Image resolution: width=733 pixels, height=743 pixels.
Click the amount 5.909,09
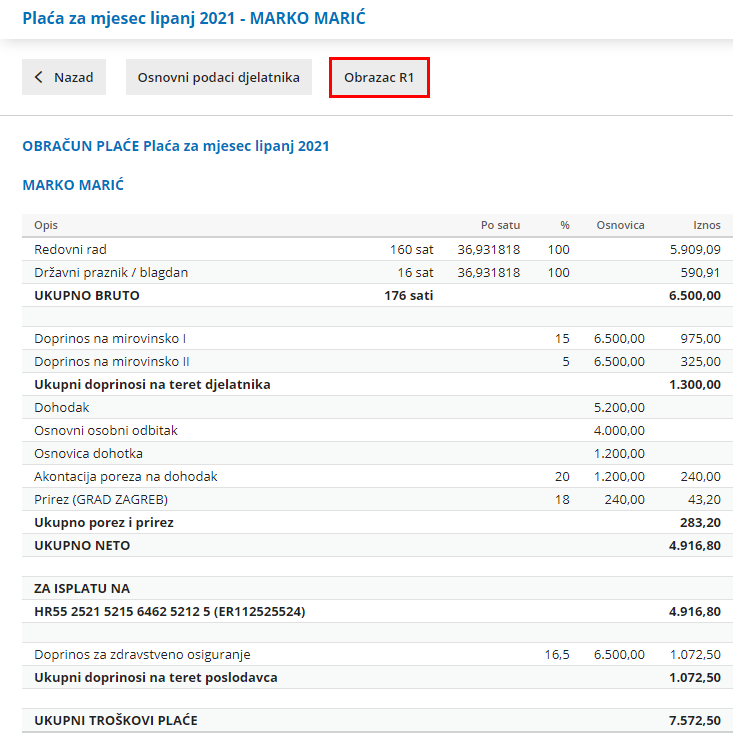(695, 249)
